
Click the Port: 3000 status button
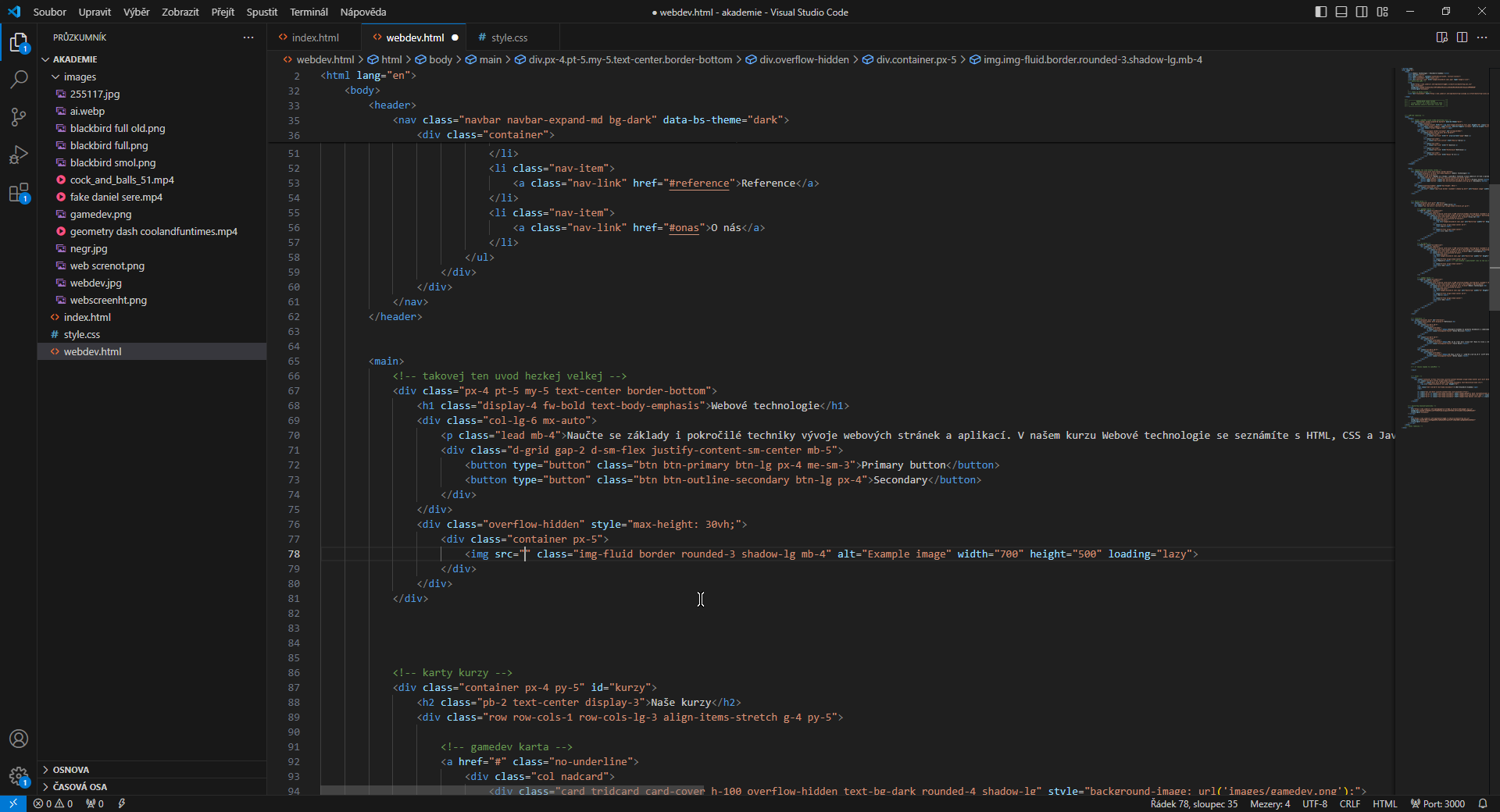coord(1437,803)
